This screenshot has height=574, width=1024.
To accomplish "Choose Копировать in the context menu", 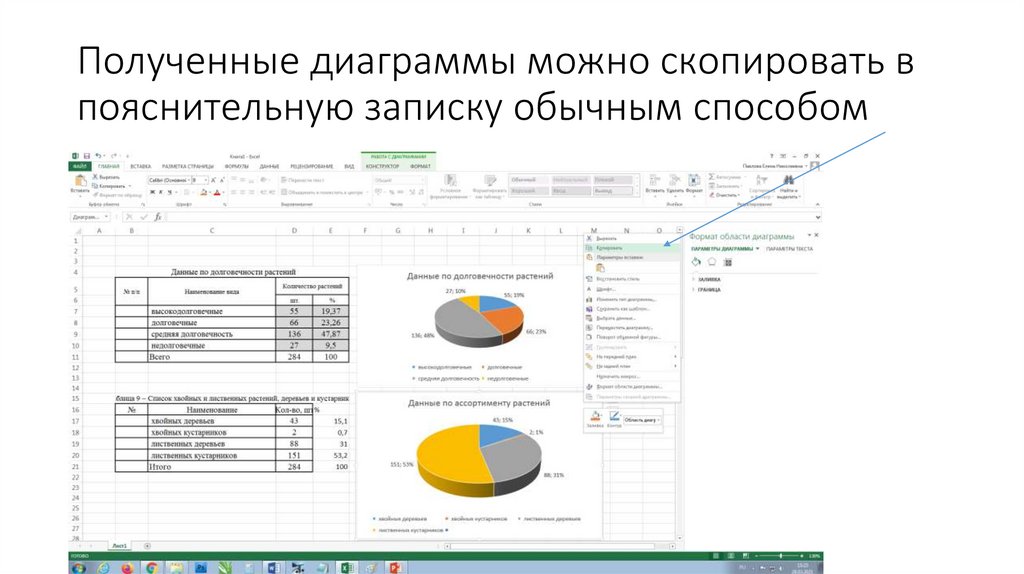I will (631, 247).
